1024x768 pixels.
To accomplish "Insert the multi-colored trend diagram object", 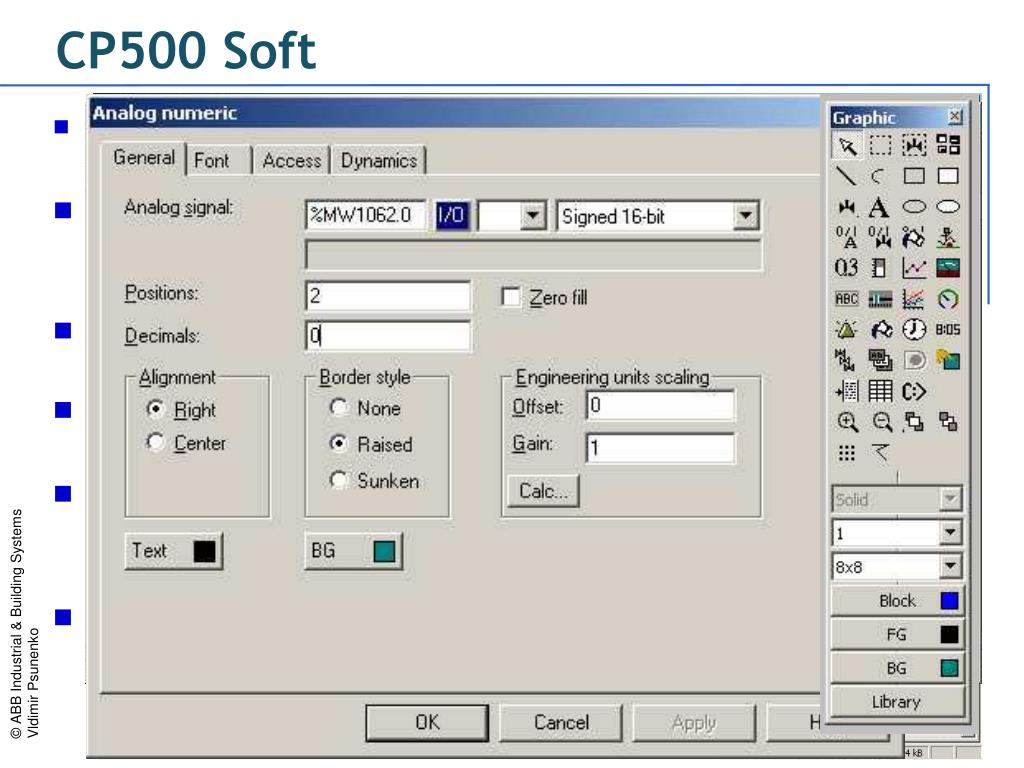I will 914,299.
